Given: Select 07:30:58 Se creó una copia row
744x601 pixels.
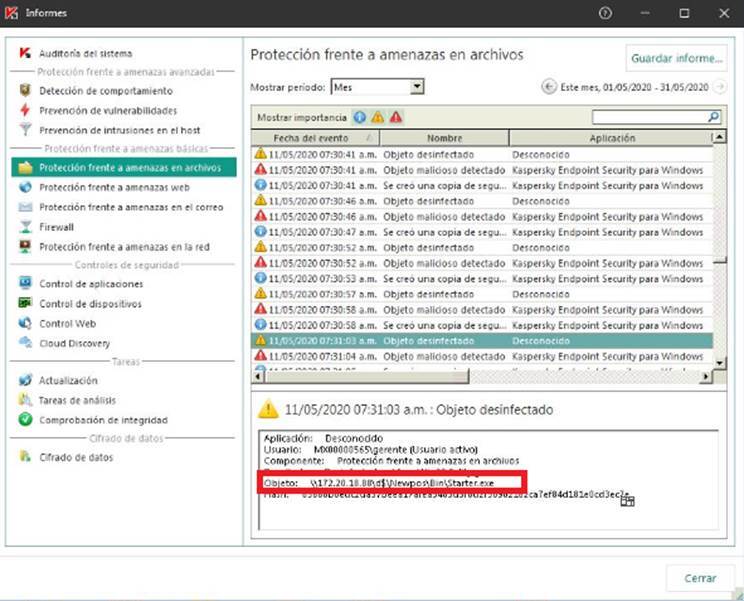Looking at the screenshot, I should [x=482, y=325].
